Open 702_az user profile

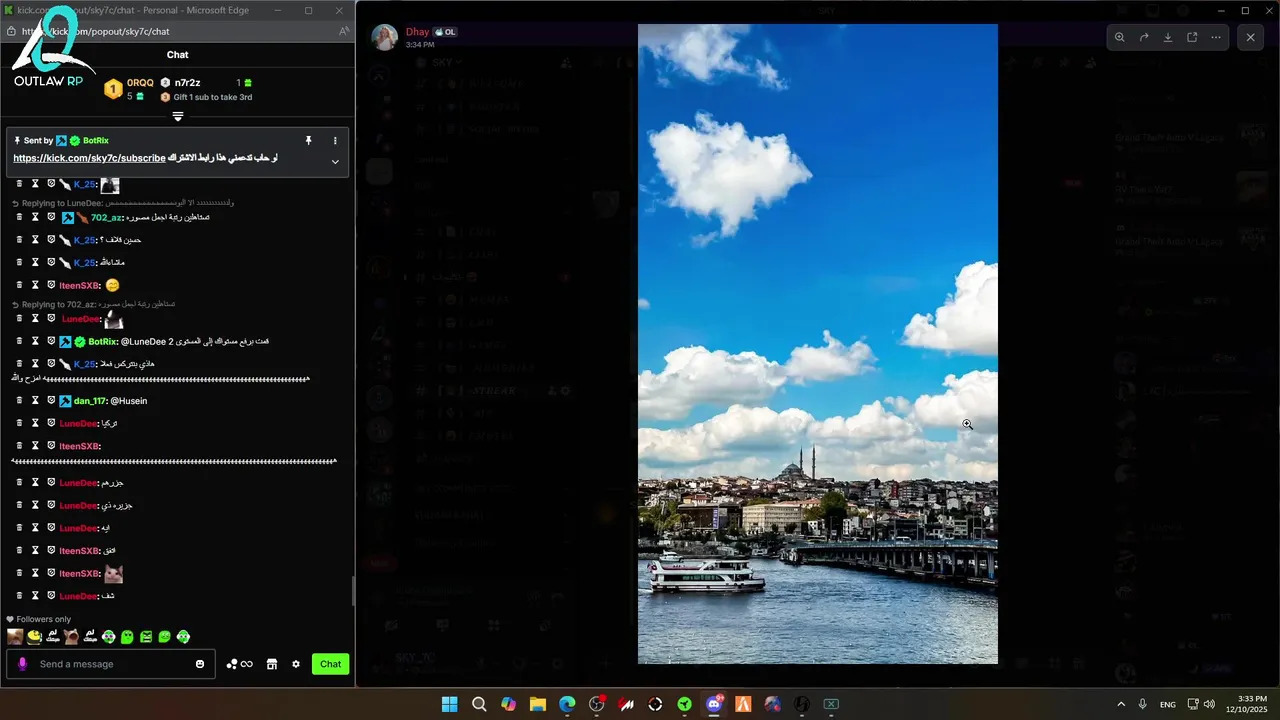(106, 217)
